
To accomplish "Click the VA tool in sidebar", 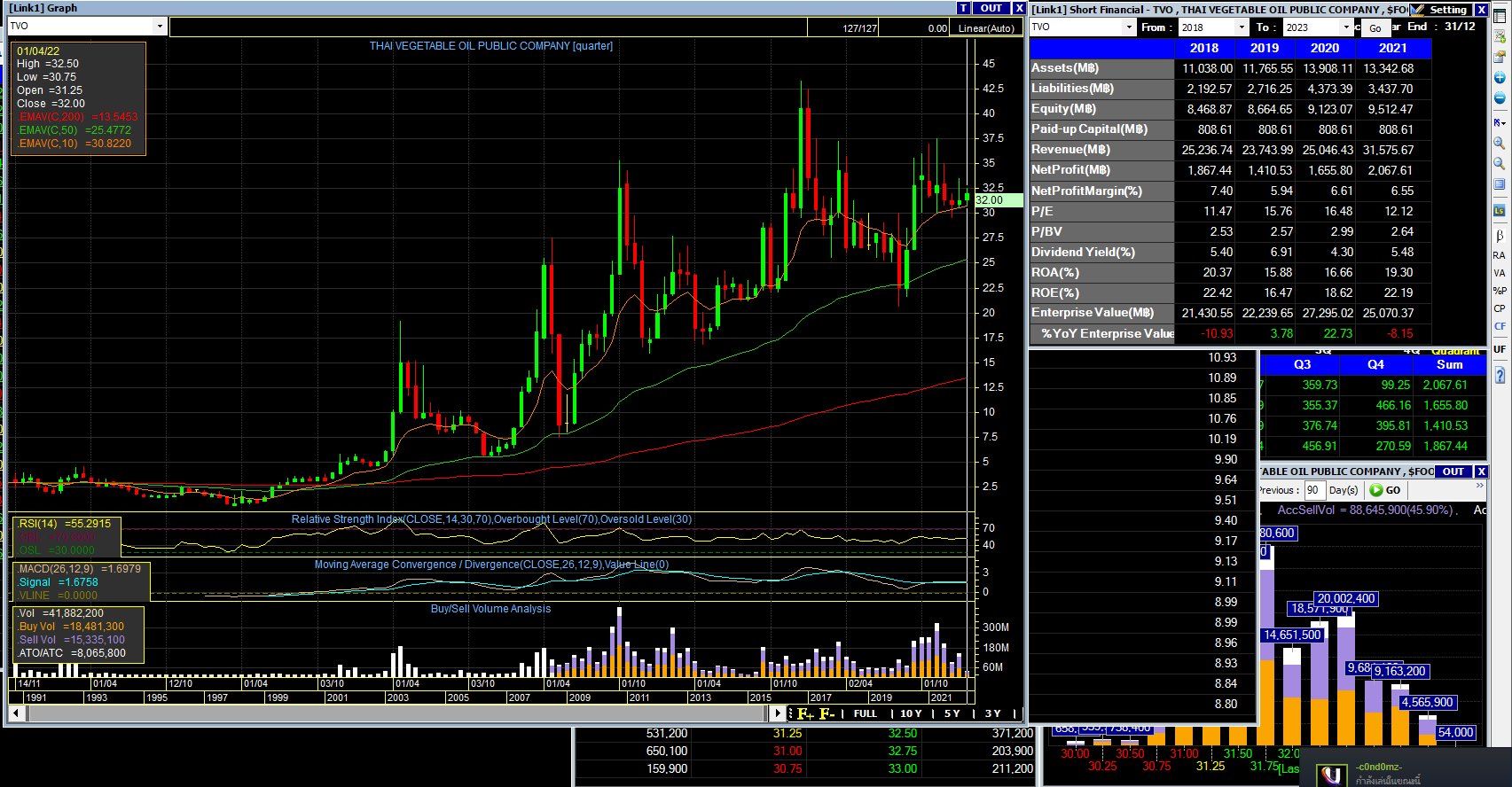I will point(1500,273).
